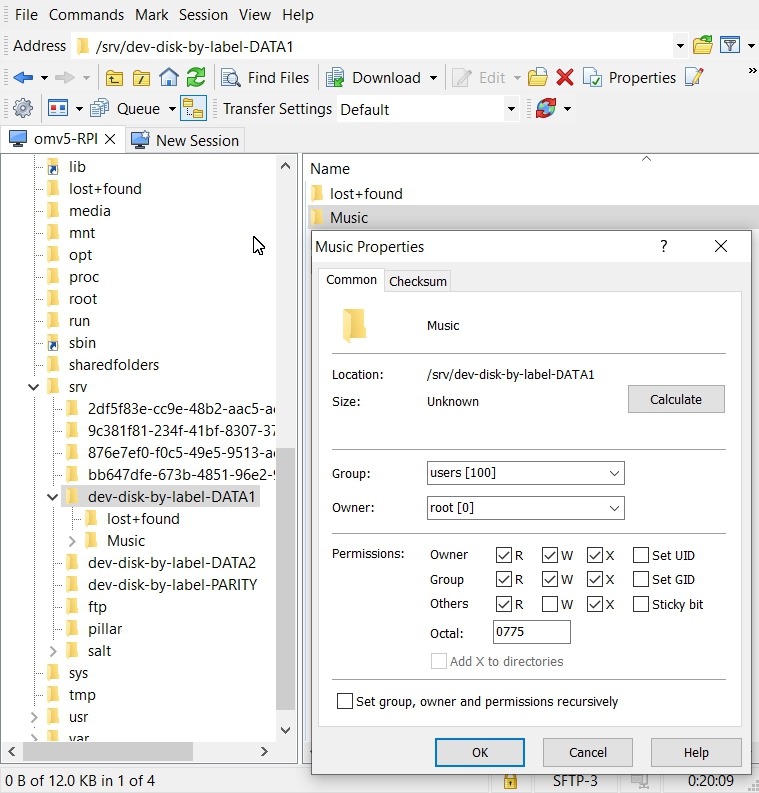Click the Calculate size button

point(676,399)
